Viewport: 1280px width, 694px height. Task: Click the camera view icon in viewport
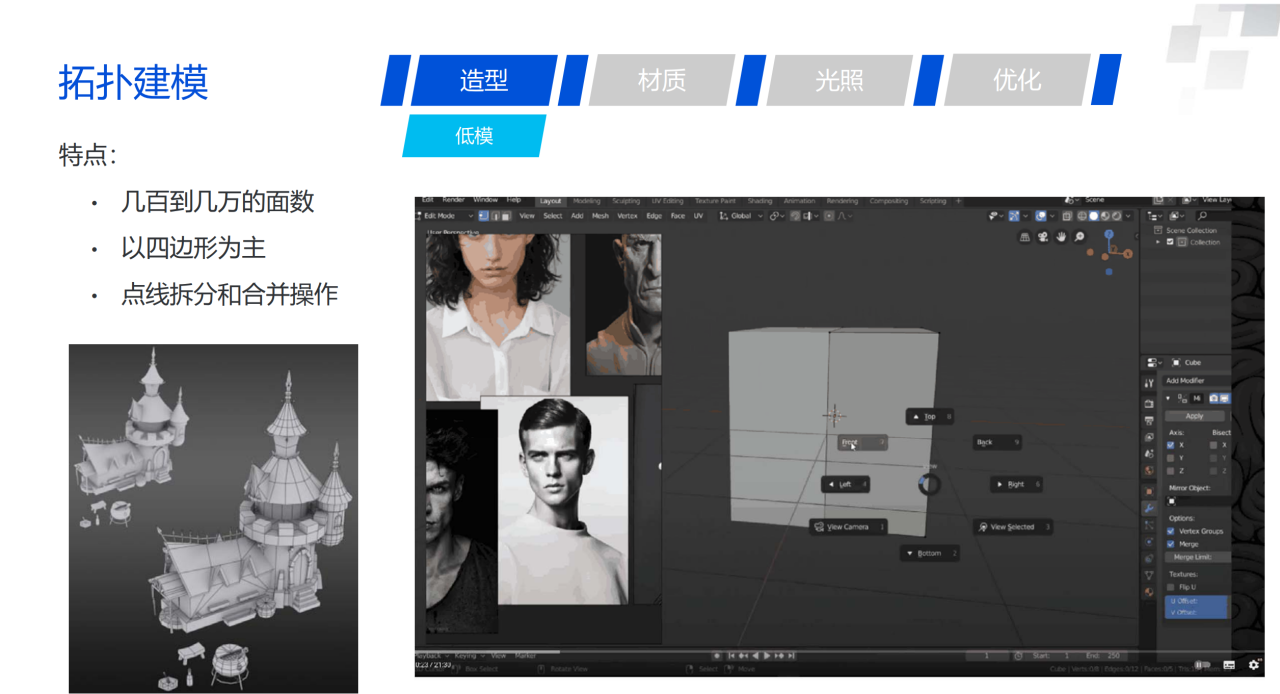(x=1043, y=237)
